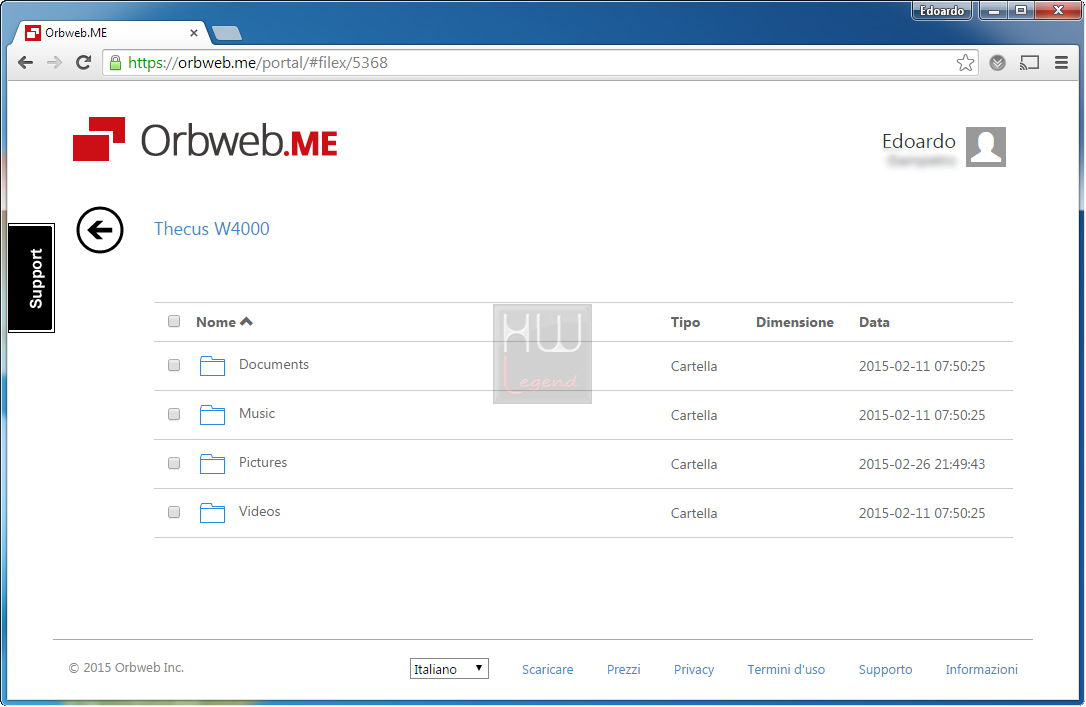Open the Termini d'uso link
Image resolution: width=1086 pixels, height=707 pixels.
point(786,670)
